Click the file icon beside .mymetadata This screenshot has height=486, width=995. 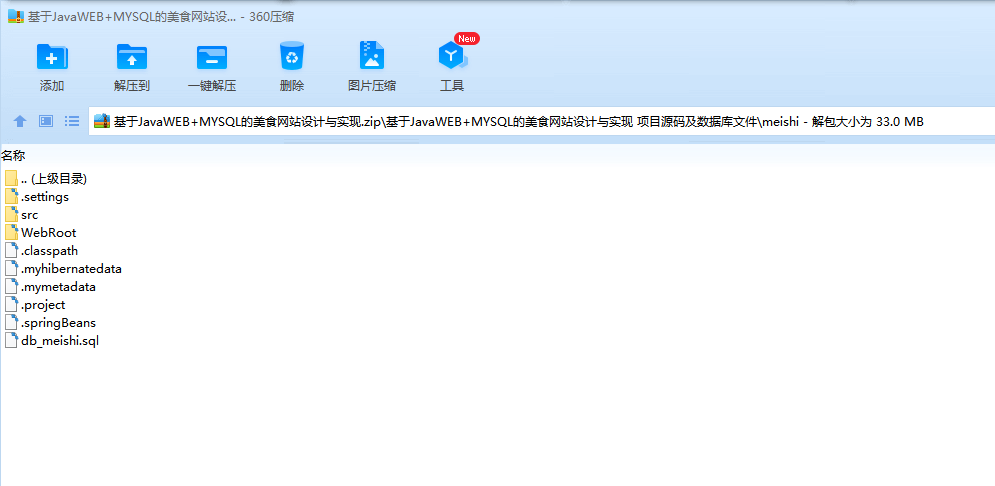[11, 287]
